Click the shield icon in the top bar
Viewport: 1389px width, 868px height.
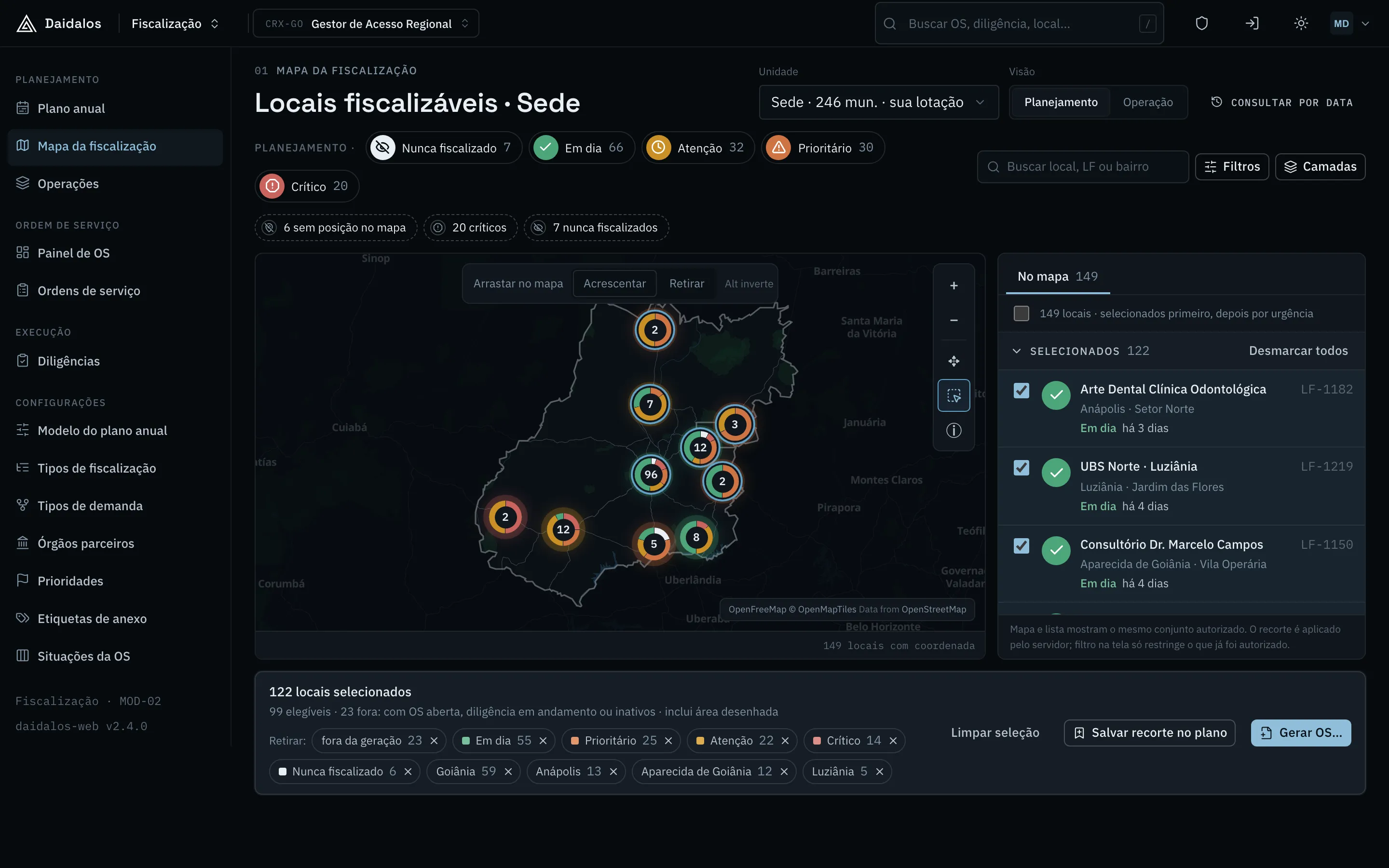[x=1201, y=24]
